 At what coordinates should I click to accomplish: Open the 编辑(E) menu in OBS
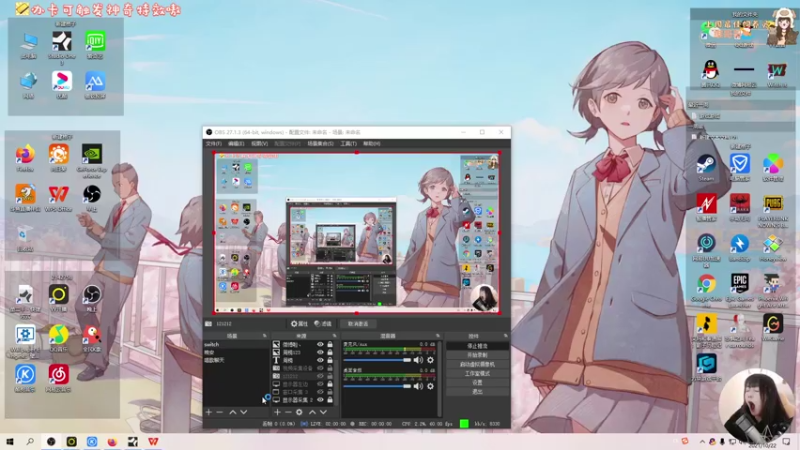coord(236,144)
